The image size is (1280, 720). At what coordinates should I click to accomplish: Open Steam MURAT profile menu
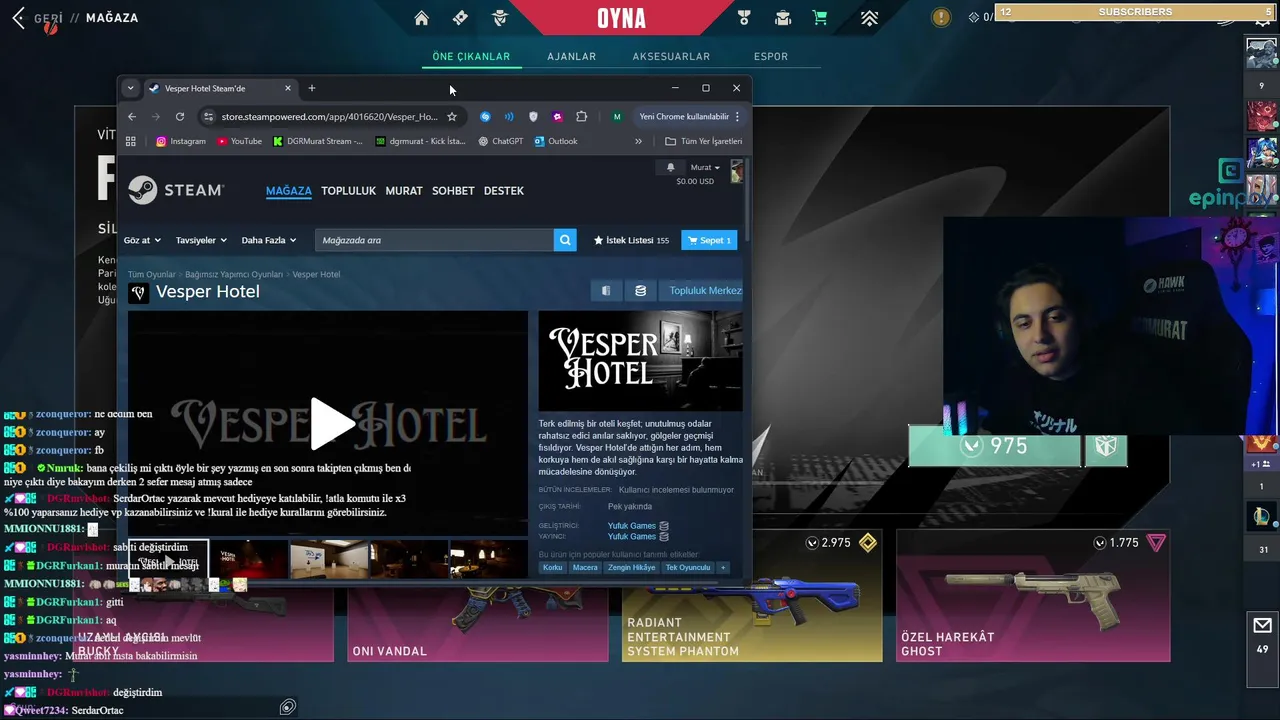coord(404,191)
